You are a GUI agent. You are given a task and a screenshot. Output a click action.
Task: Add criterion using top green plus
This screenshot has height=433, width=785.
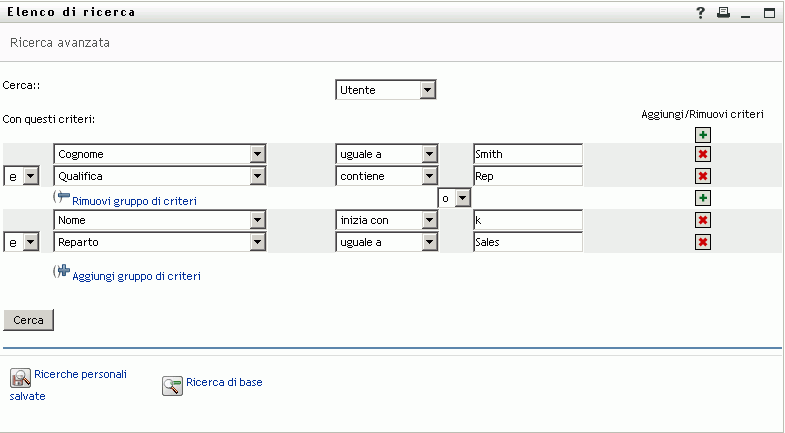coord(703,135)
